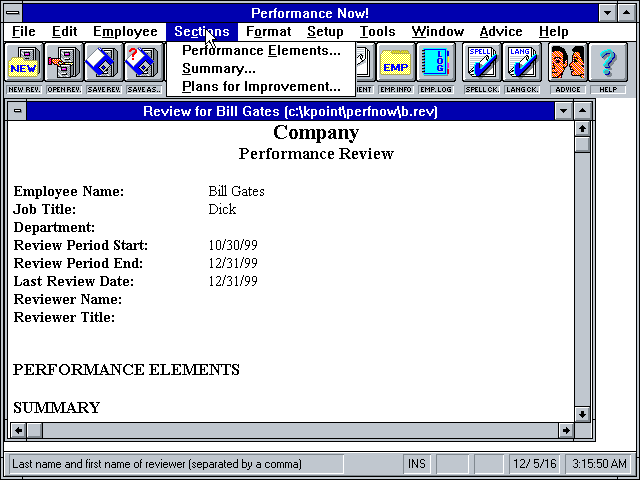640x480 pixels.
Task: Click the horizontal scrollbar left arrow
Action: click(18, 430)
